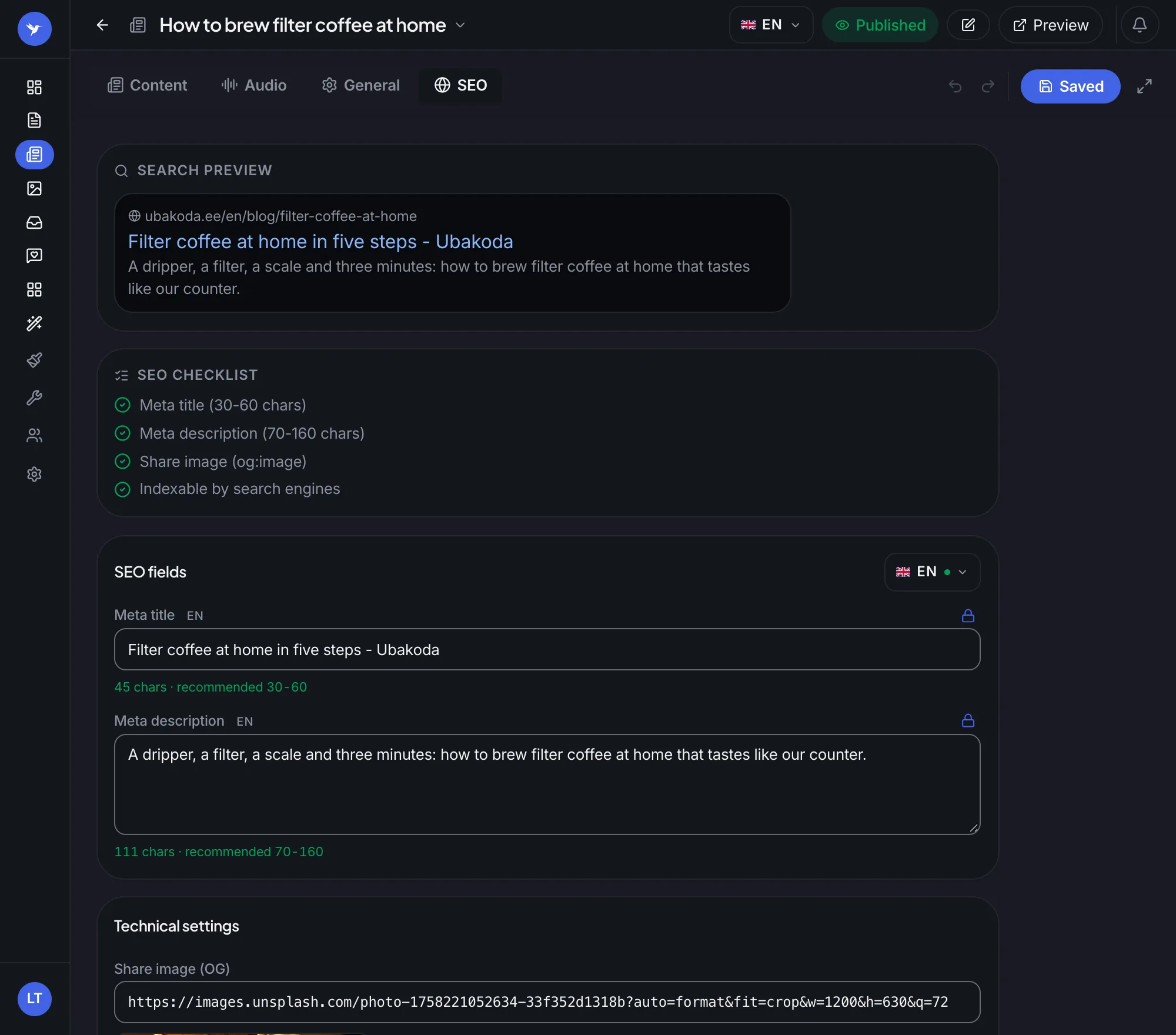Viewport: 1176px width, 1035px height.
Task: Toggle the Meta description lock icon
Action: [968, 720]
